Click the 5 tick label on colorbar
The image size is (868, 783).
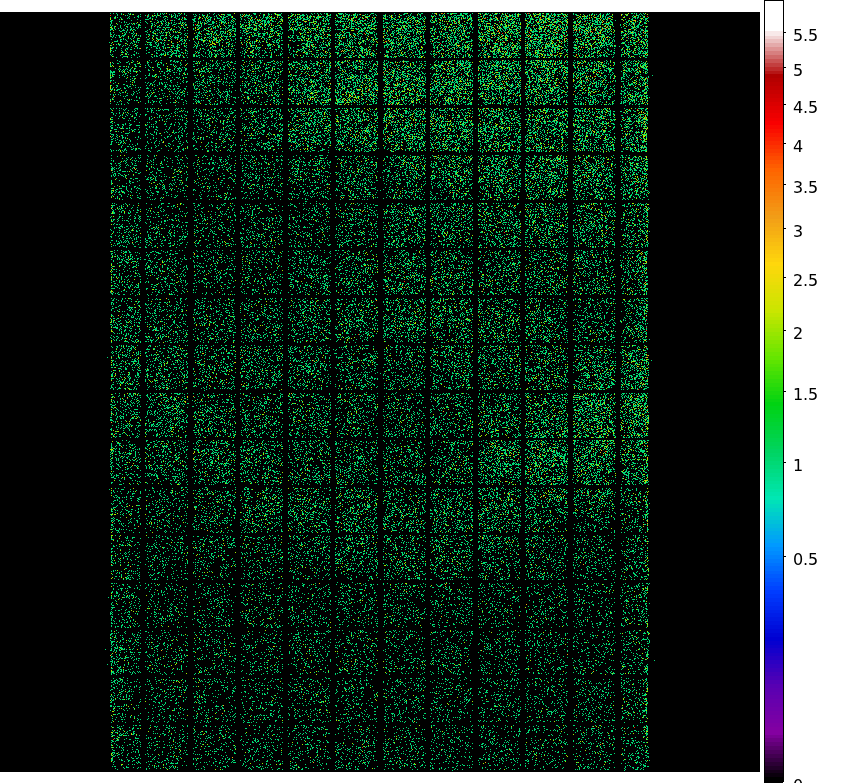(798, 70)
